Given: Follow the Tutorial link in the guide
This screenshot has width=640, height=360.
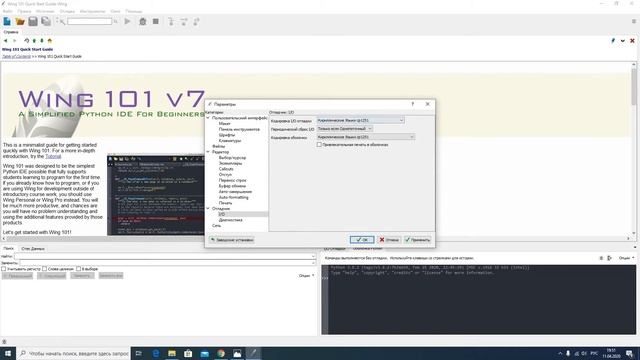Looking at the screenshot, I should point(53,156).
